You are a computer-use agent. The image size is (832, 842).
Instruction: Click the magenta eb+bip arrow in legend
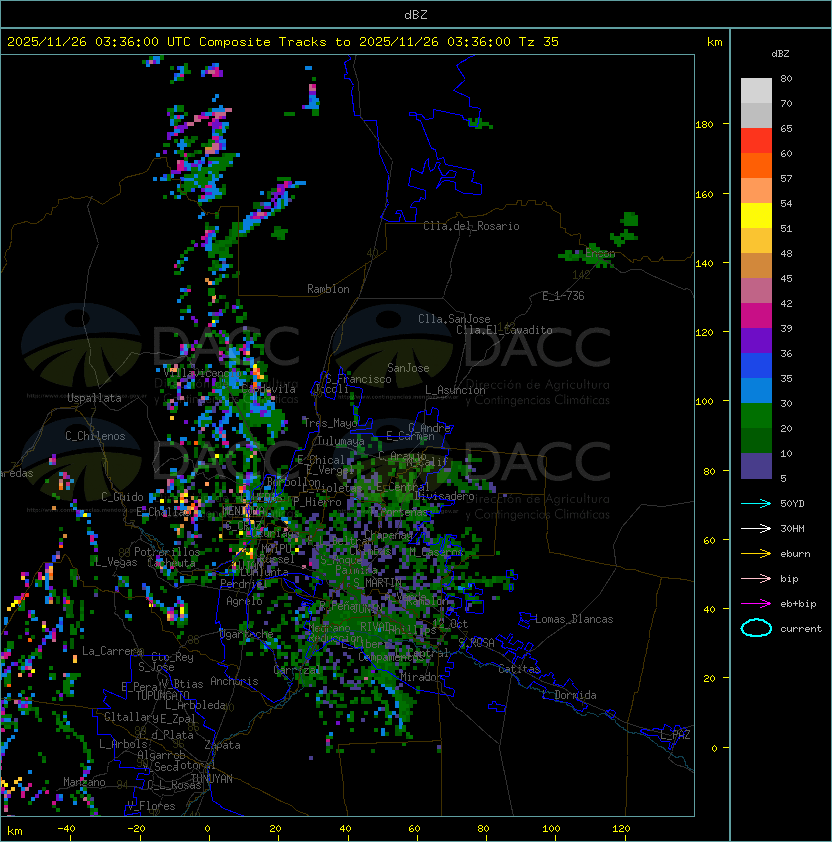pos(756,604)
